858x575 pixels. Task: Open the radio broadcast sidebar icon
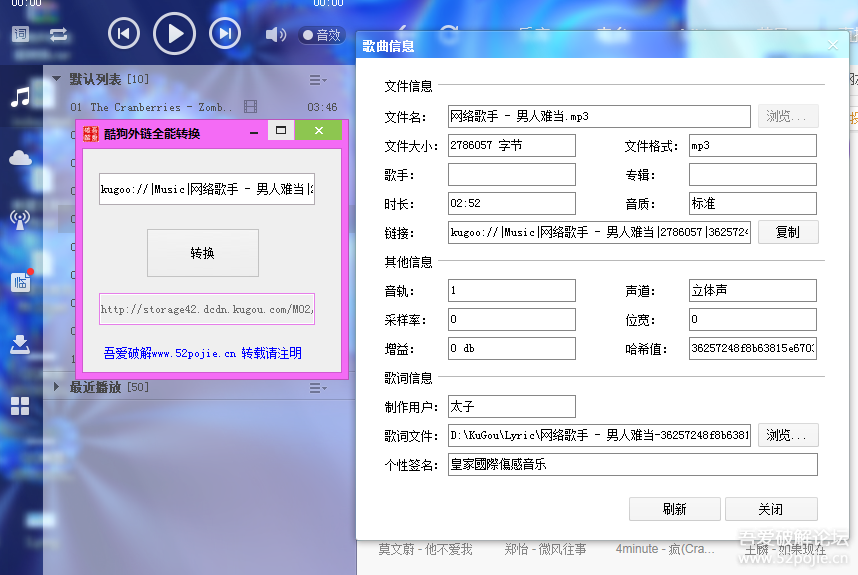[20, 219]
